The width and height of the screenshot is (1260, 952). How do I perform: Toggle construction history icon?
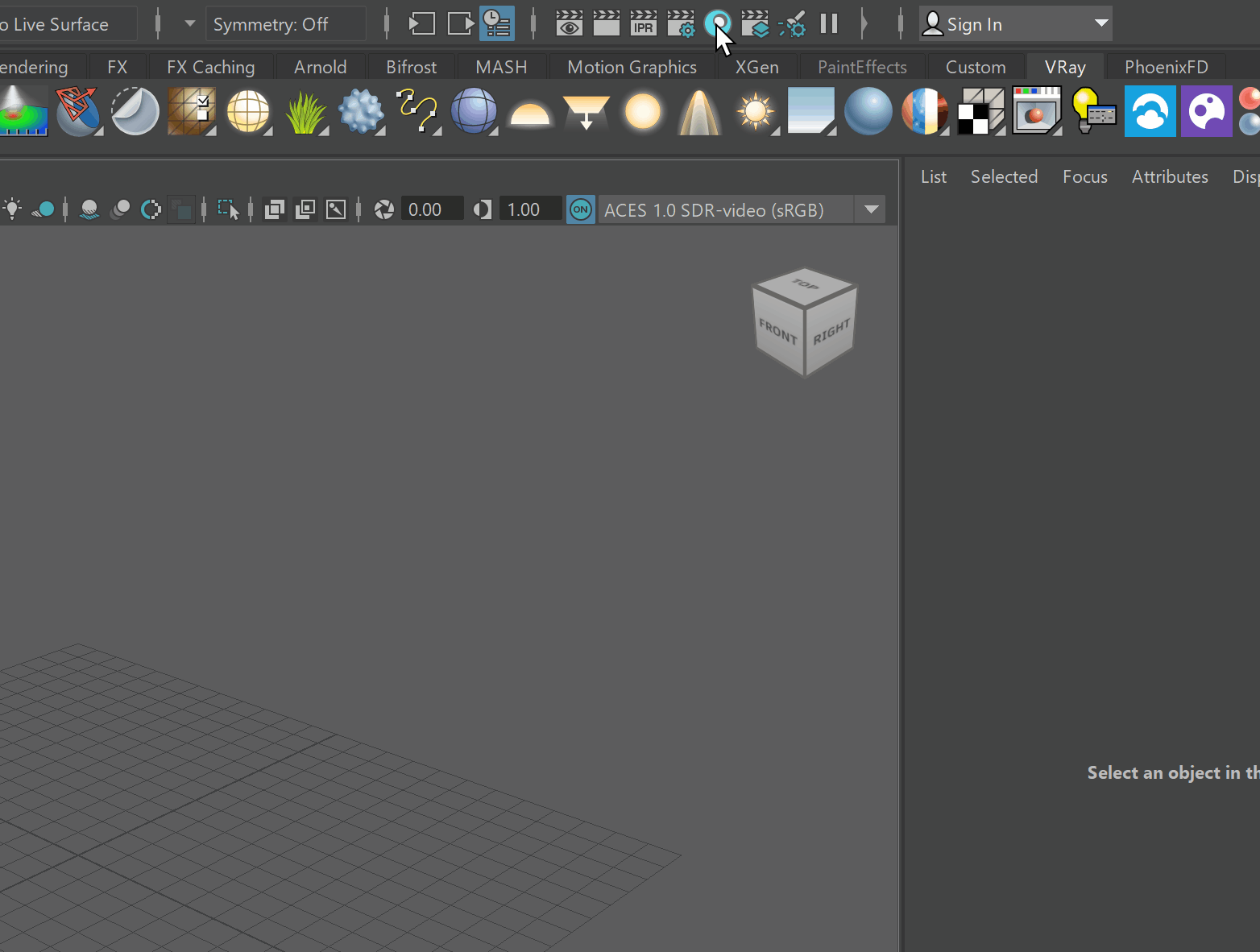(x=497, y=24)
